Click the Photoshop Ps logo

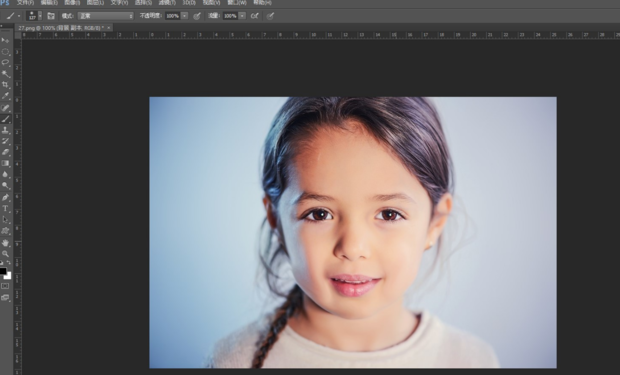pyautogui.click(x=5, y=3)
